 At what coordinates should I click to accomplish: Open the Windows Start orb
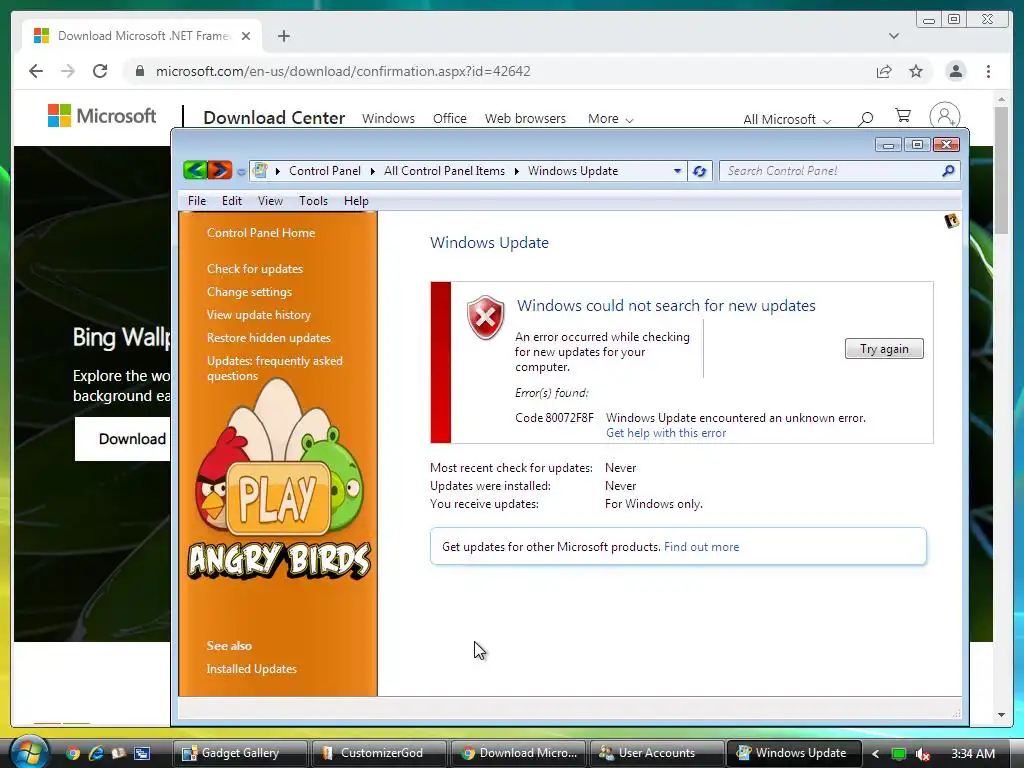pos(28,752)
